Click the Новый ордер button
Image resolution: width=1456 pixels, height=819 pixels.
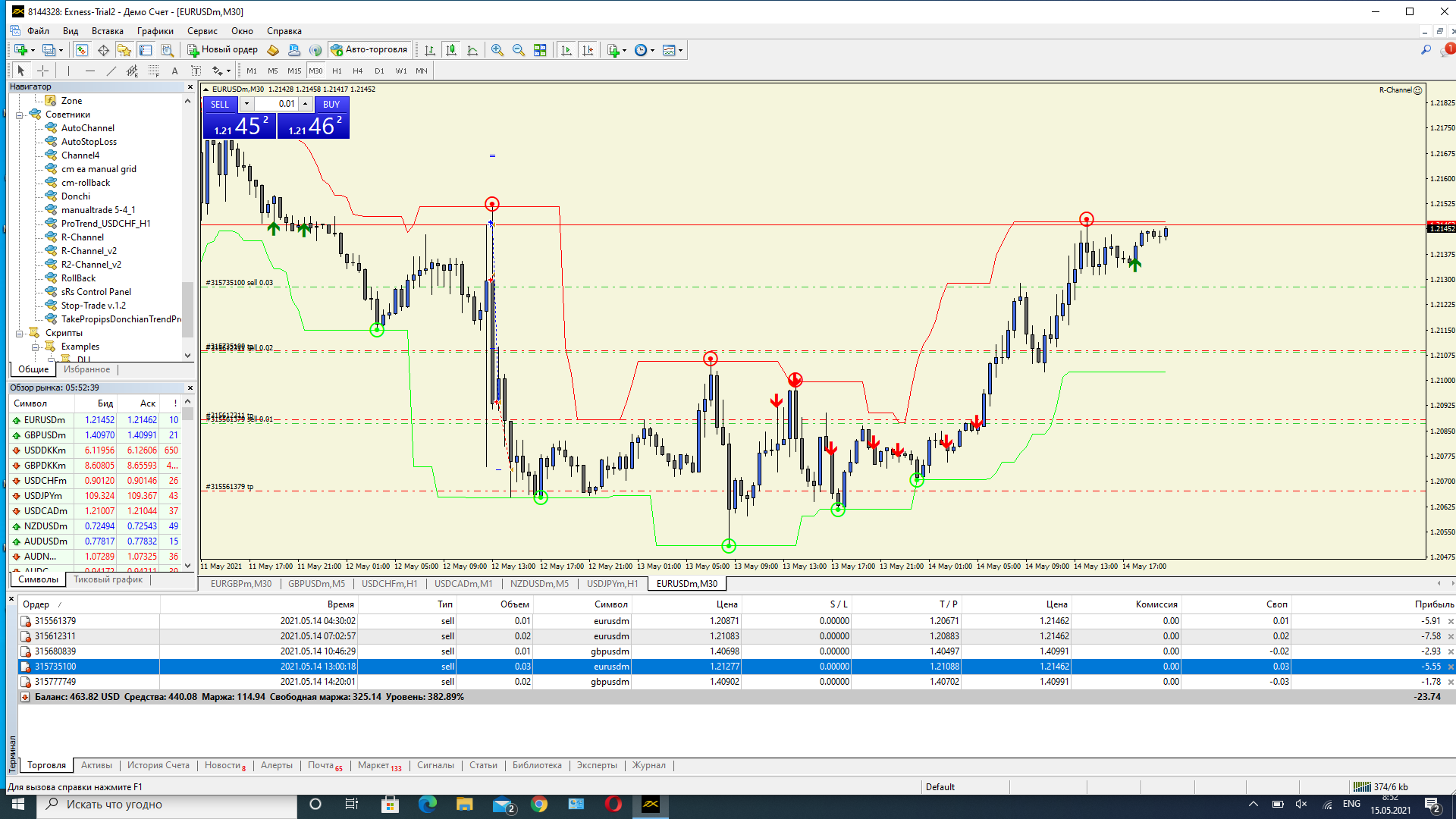(223, 50)
